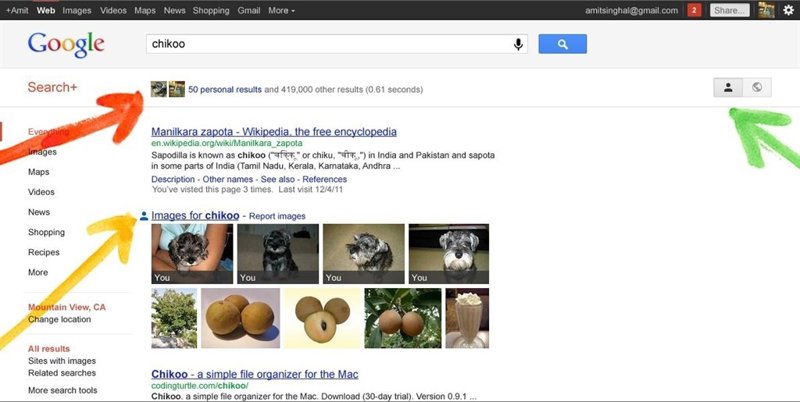The image size is (800, 402).
Task: Expand More search tools in sidebar
Action: [x=62, y=391]
